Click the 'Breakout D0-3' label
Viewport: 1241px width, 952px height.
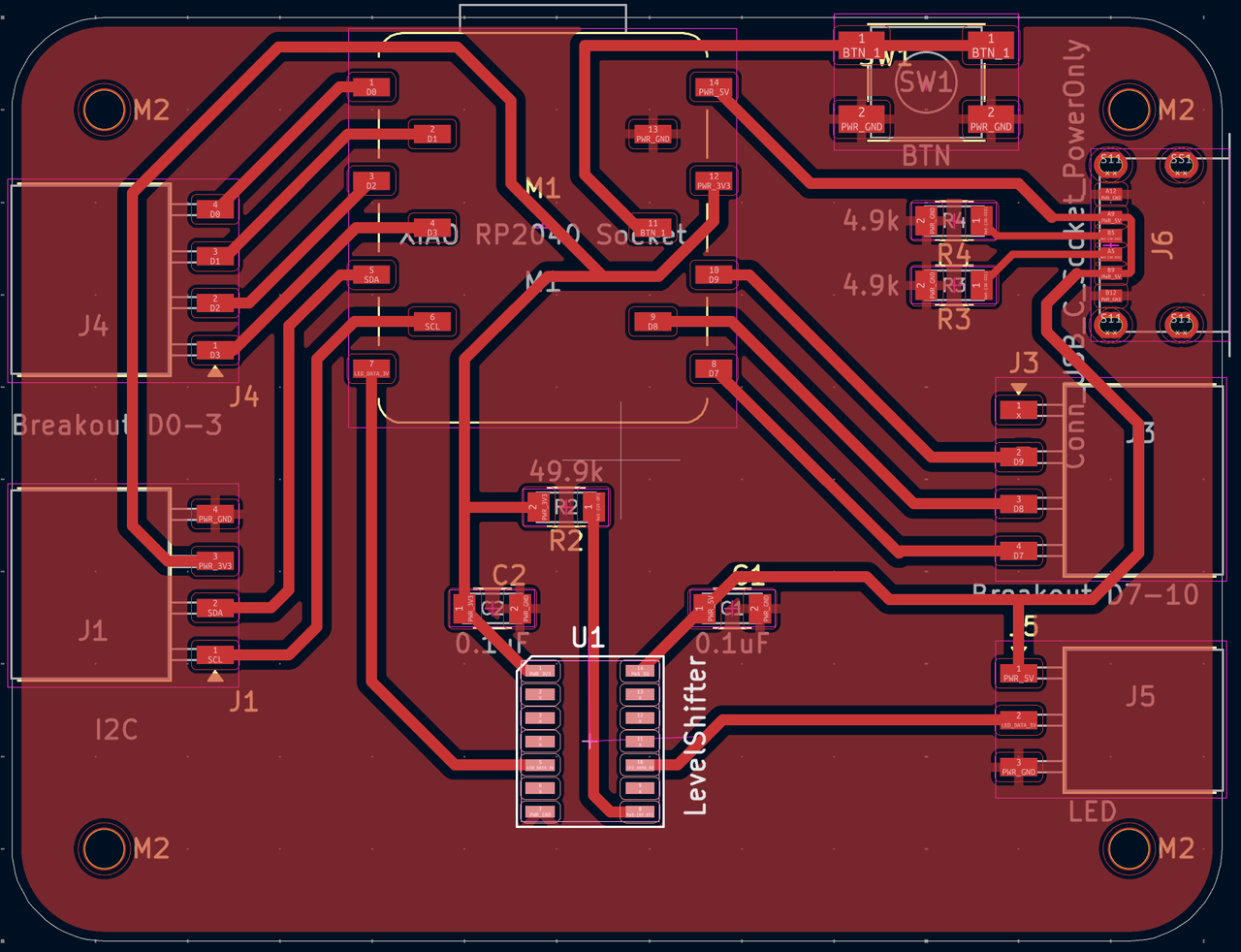click(117, 425)
